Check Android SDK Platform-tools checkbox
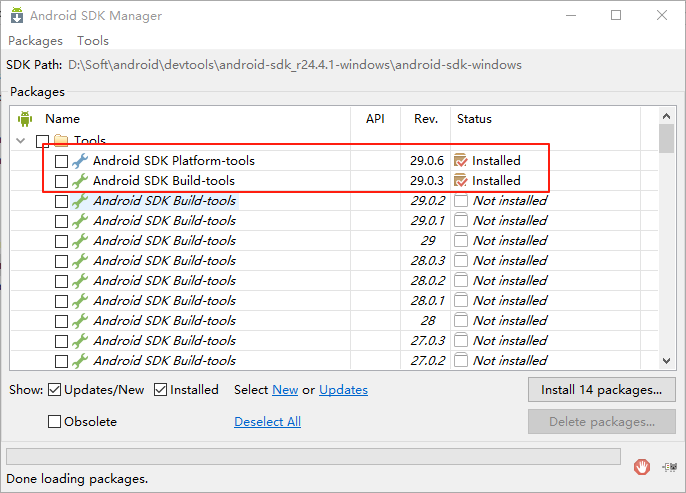686x493 pixels. 61,161
